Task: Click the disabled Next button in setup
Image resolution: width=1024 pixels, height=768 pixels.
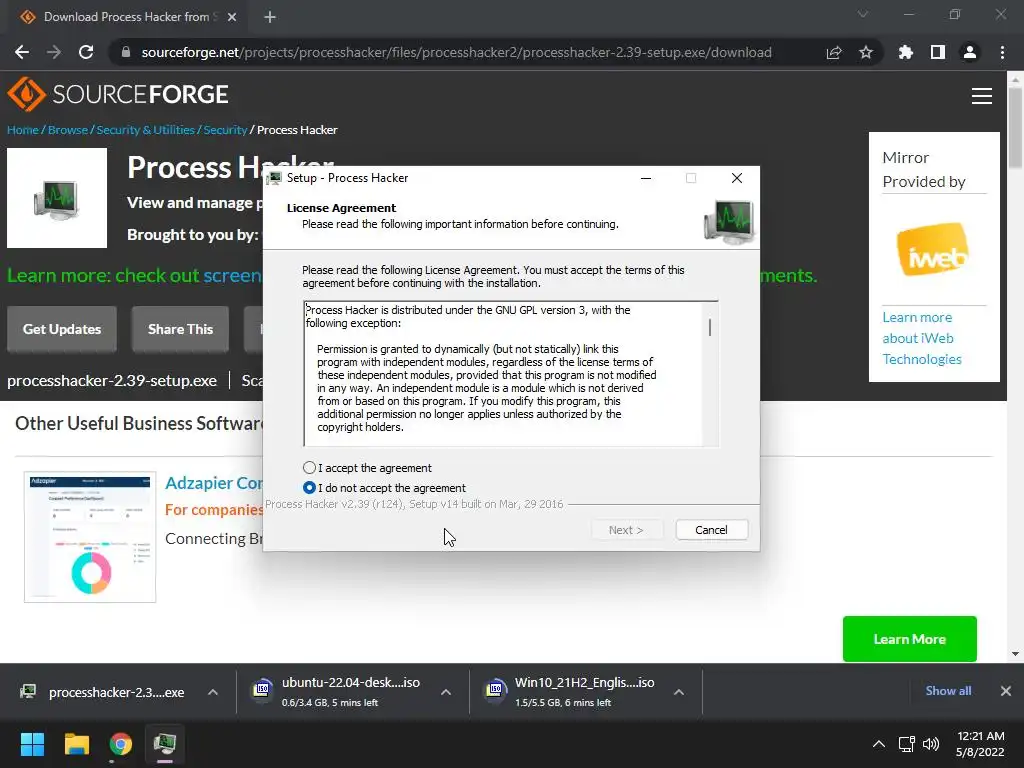Action: pos(626,530)
